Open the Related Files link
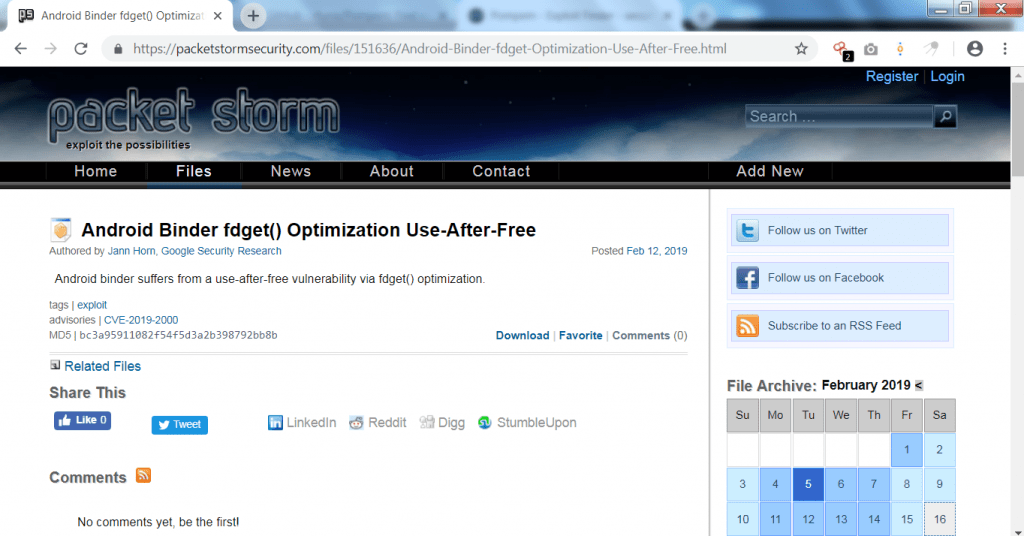 pyautogui.click(x=103, y=366)
